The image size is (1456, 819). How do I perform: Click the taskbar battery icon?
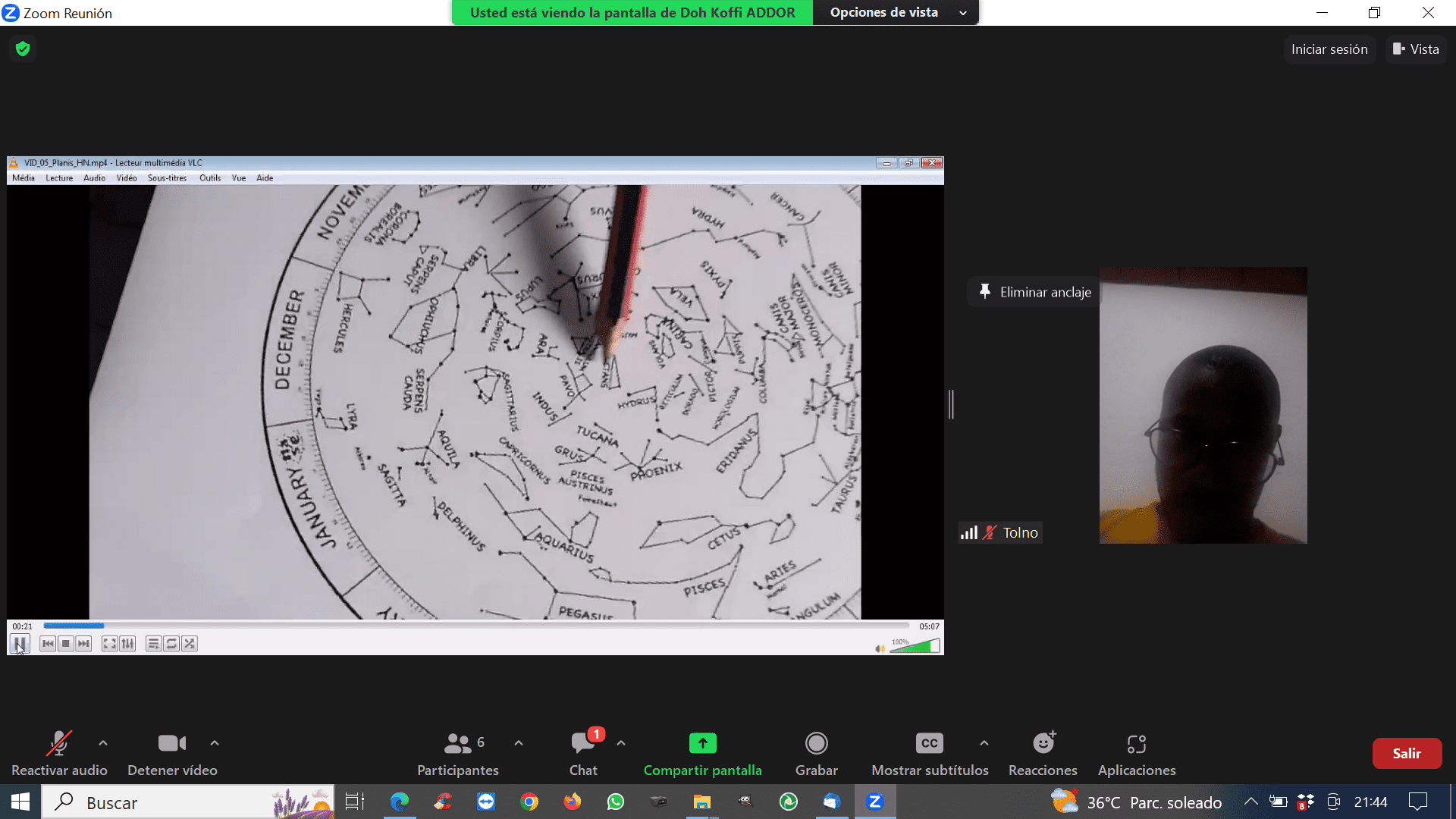[x=1279, y=802]
